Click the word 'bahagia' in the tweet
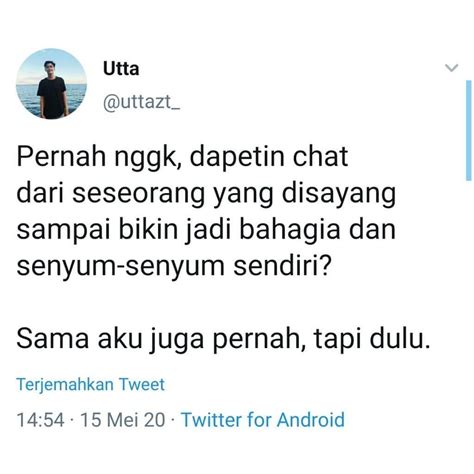 290,230
